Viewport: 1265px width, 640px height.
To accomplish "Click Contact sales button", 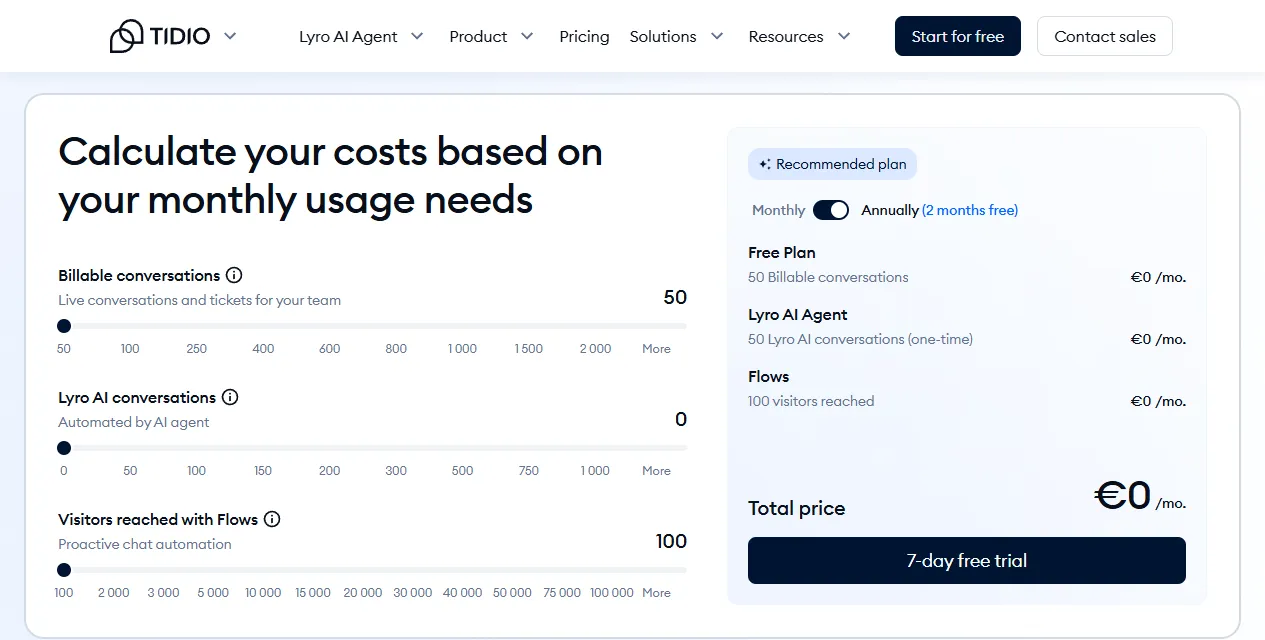I will (1105, 36).
